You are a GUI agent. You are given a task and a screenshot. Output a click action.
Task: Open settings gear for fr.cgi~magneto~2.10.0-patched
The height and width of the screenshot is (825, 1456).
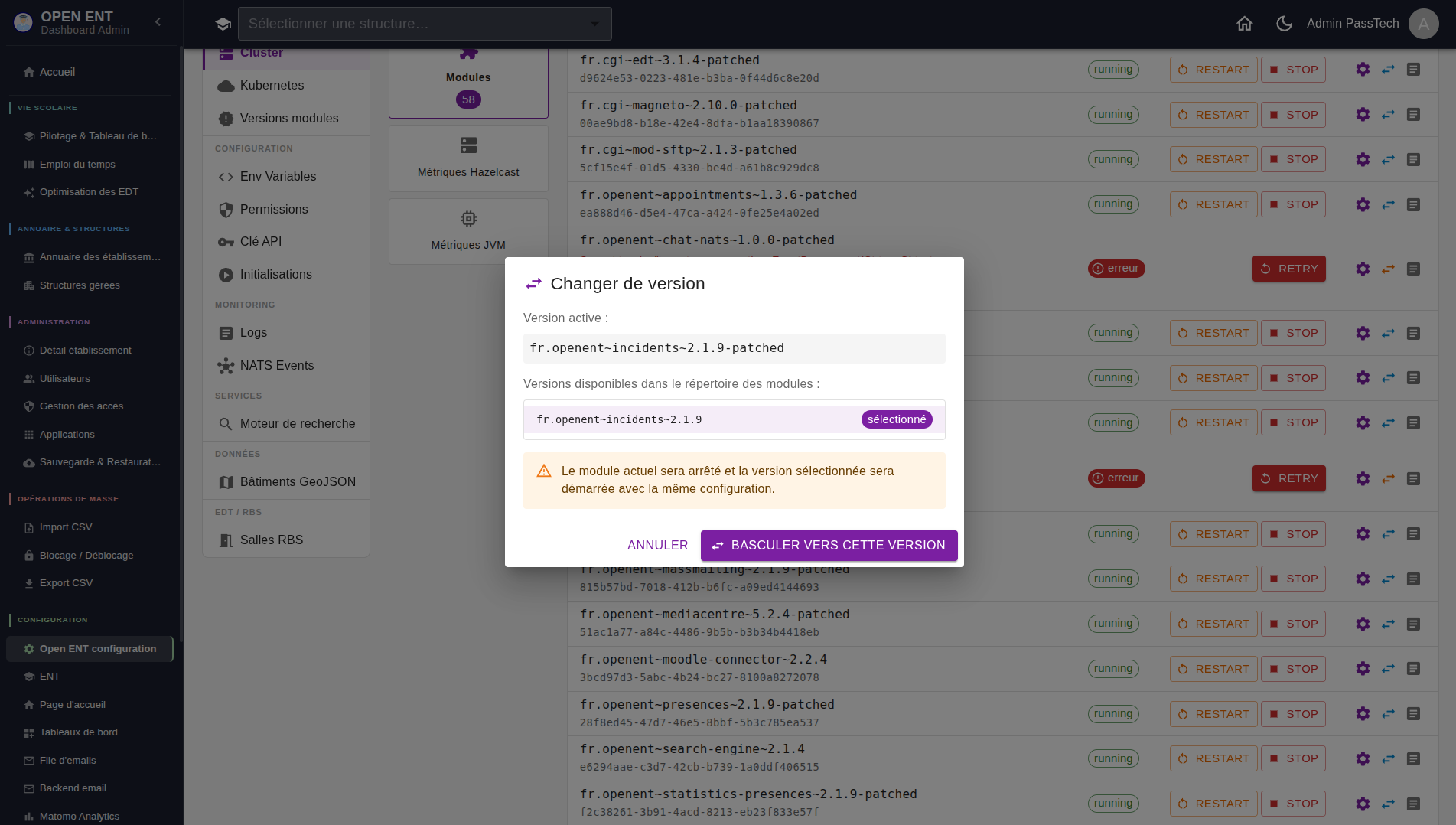click(x=1363, y=115)
